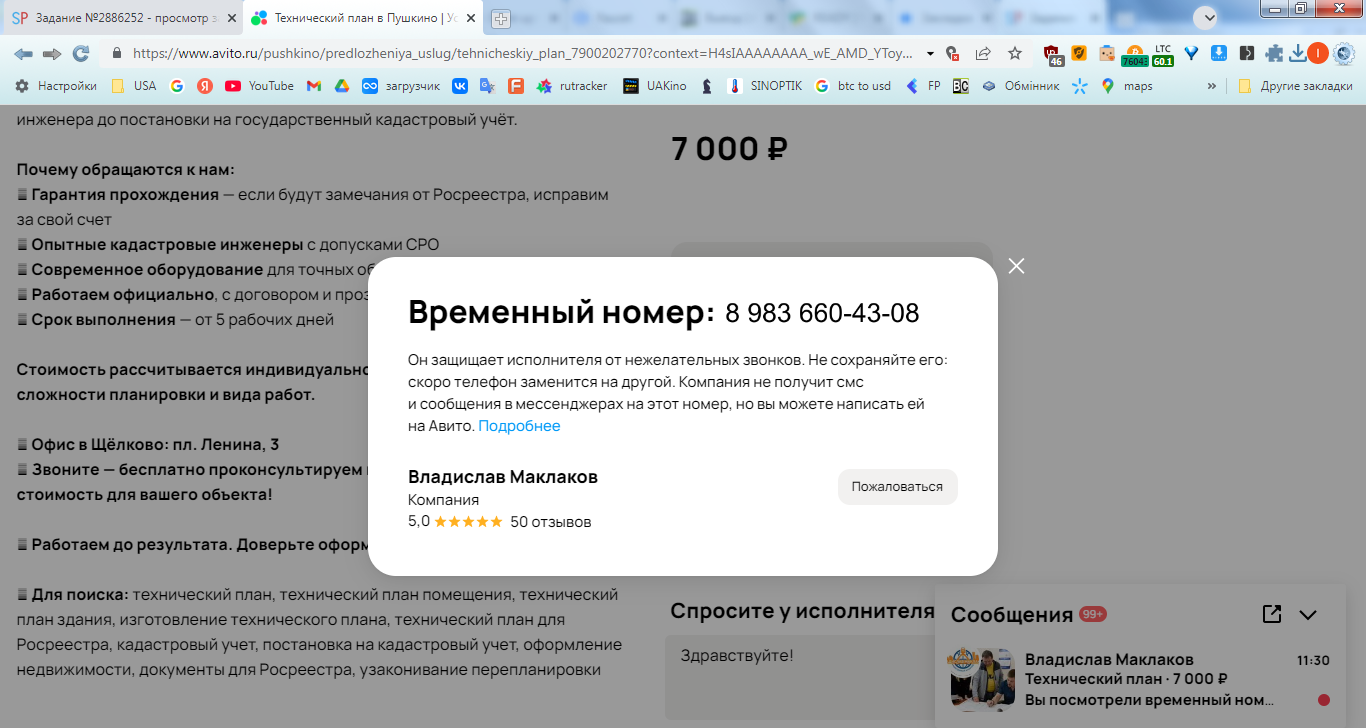
Task: Share this page from the address bar
Action: (x=983, y=53)
